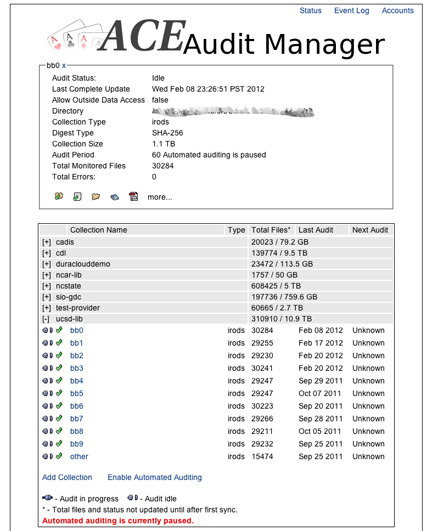Click the Next Audit column header
This screenshot has width=432, height=531.
coord(370,230)
